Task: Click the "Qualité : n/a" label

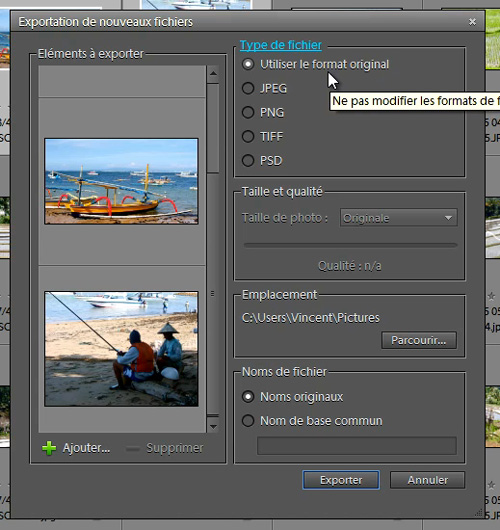Action: pos(350,266)
